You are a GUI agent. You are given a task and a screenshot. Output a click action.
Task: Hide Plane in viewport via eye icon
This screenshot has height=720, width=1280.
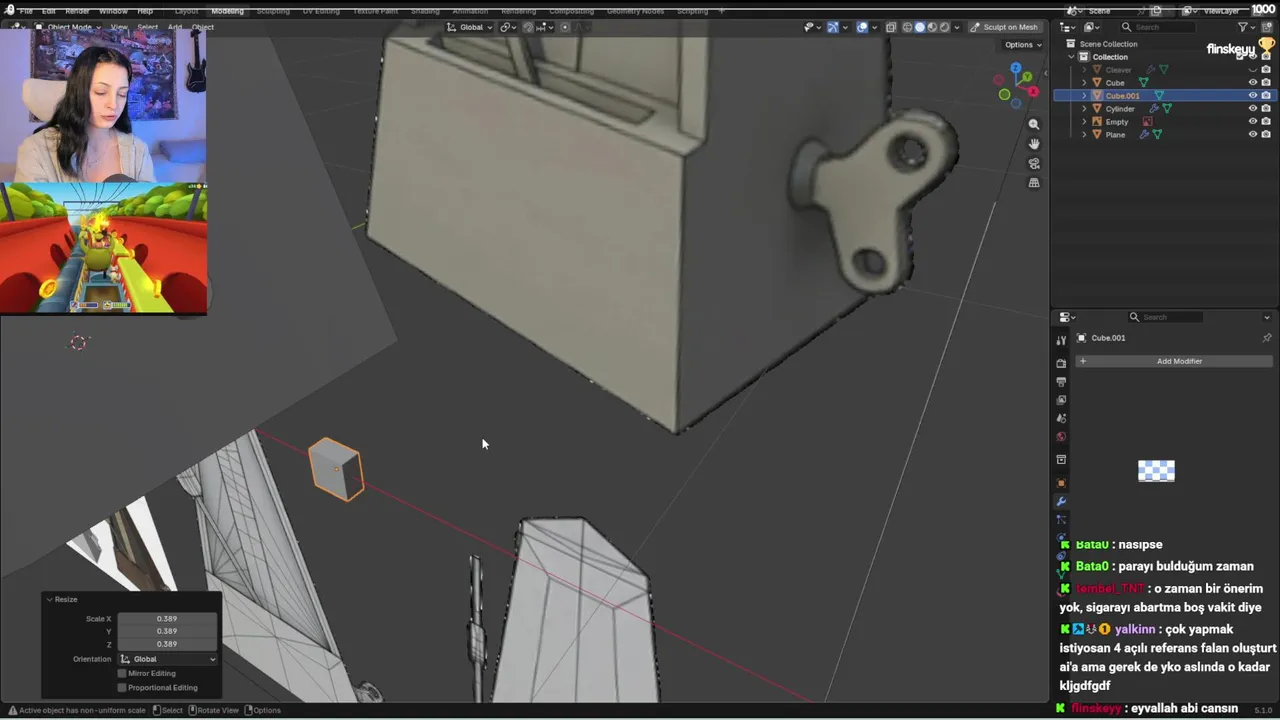pyautogui.click(x=1252, y=134)
